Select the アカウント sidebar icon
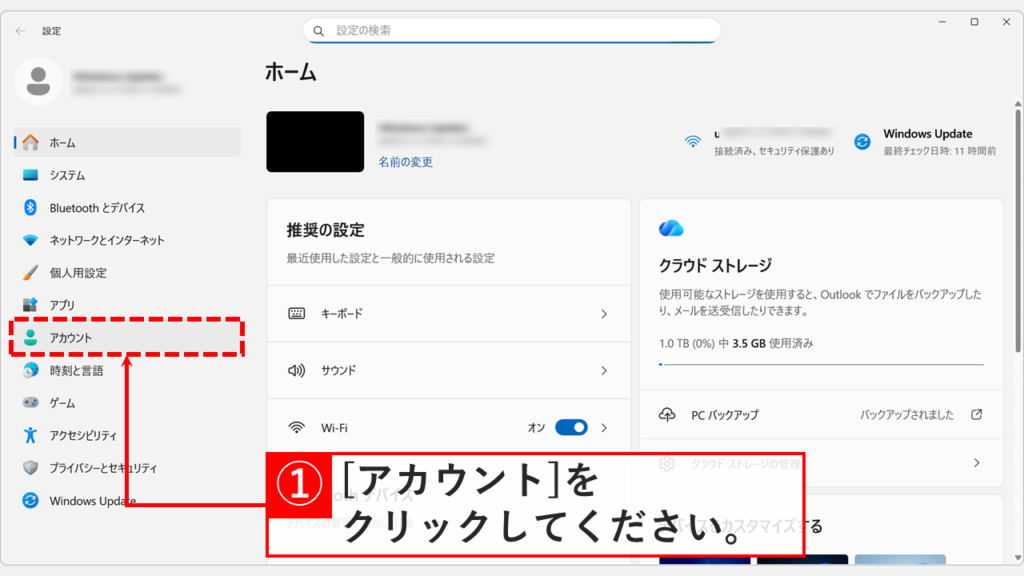This screenshot has width=1024, height=576. point(29,338)
